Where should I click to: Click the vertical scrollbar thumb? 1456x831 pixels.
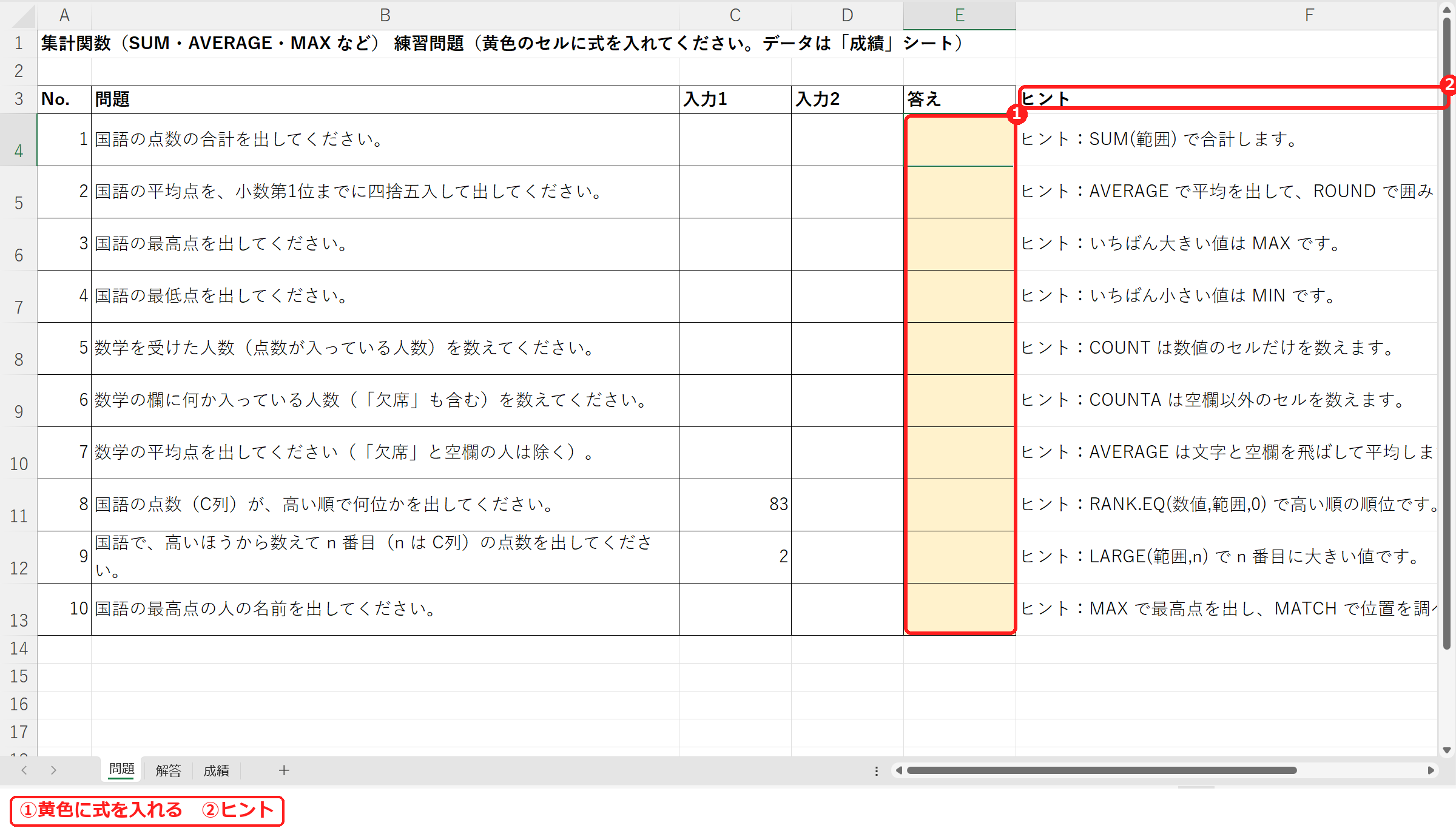pos(1447,334)
